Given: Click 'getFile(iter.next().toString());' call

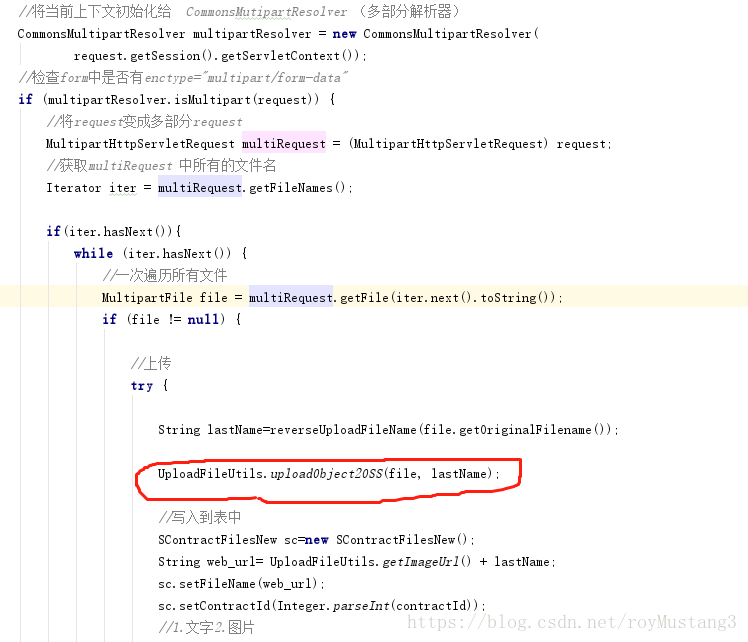Looking at the screenshot, I should [451, 298].
